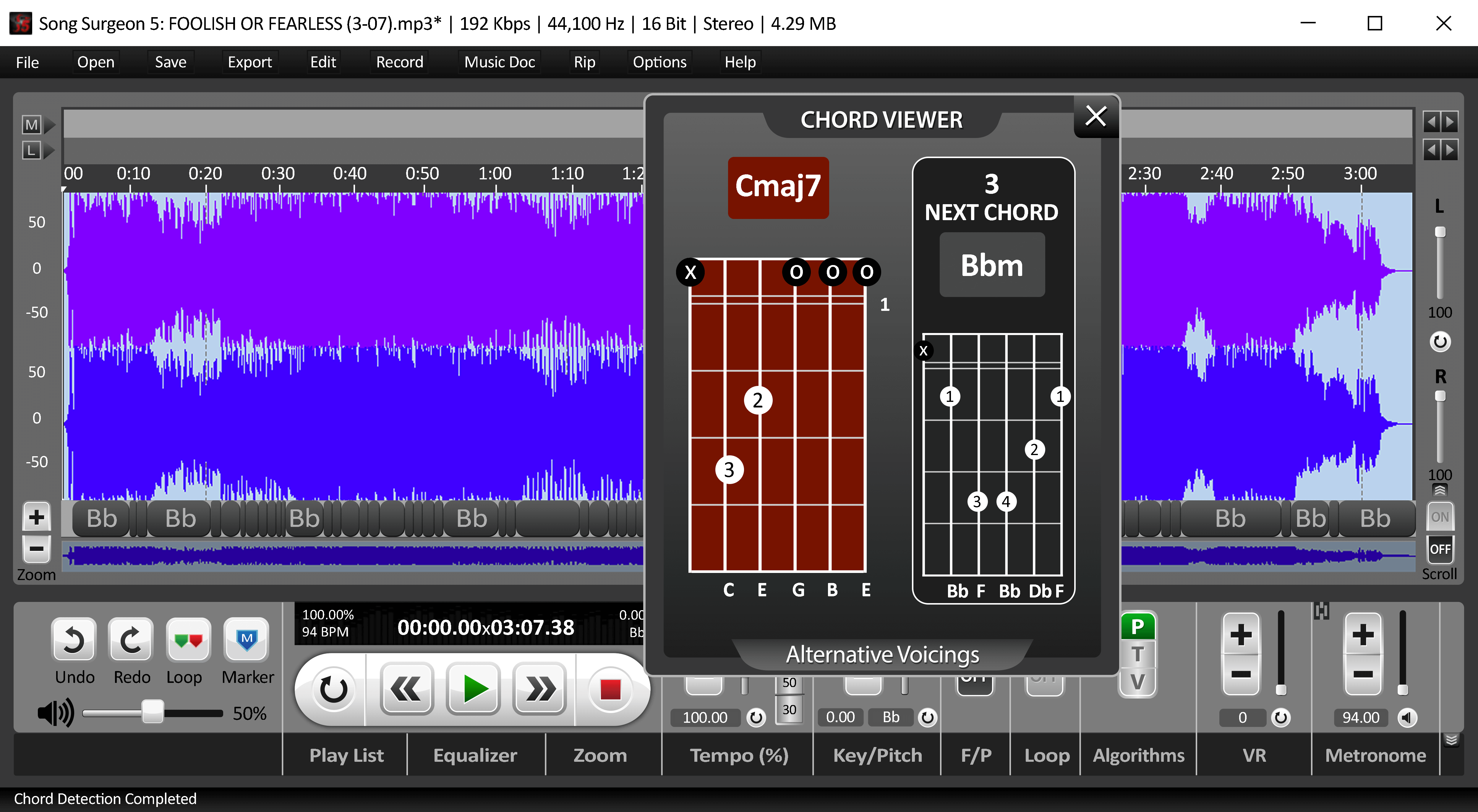Open the Music Doc menu
Image resolution: width=1478 pixels, height=812 pixels.
coord(499,62)
